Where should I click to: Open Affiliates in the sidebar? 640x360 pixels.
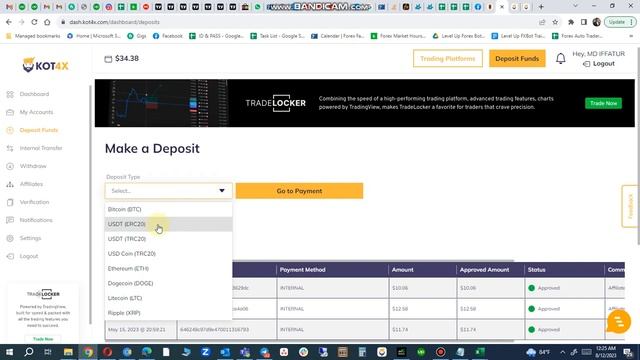[31, 184]
